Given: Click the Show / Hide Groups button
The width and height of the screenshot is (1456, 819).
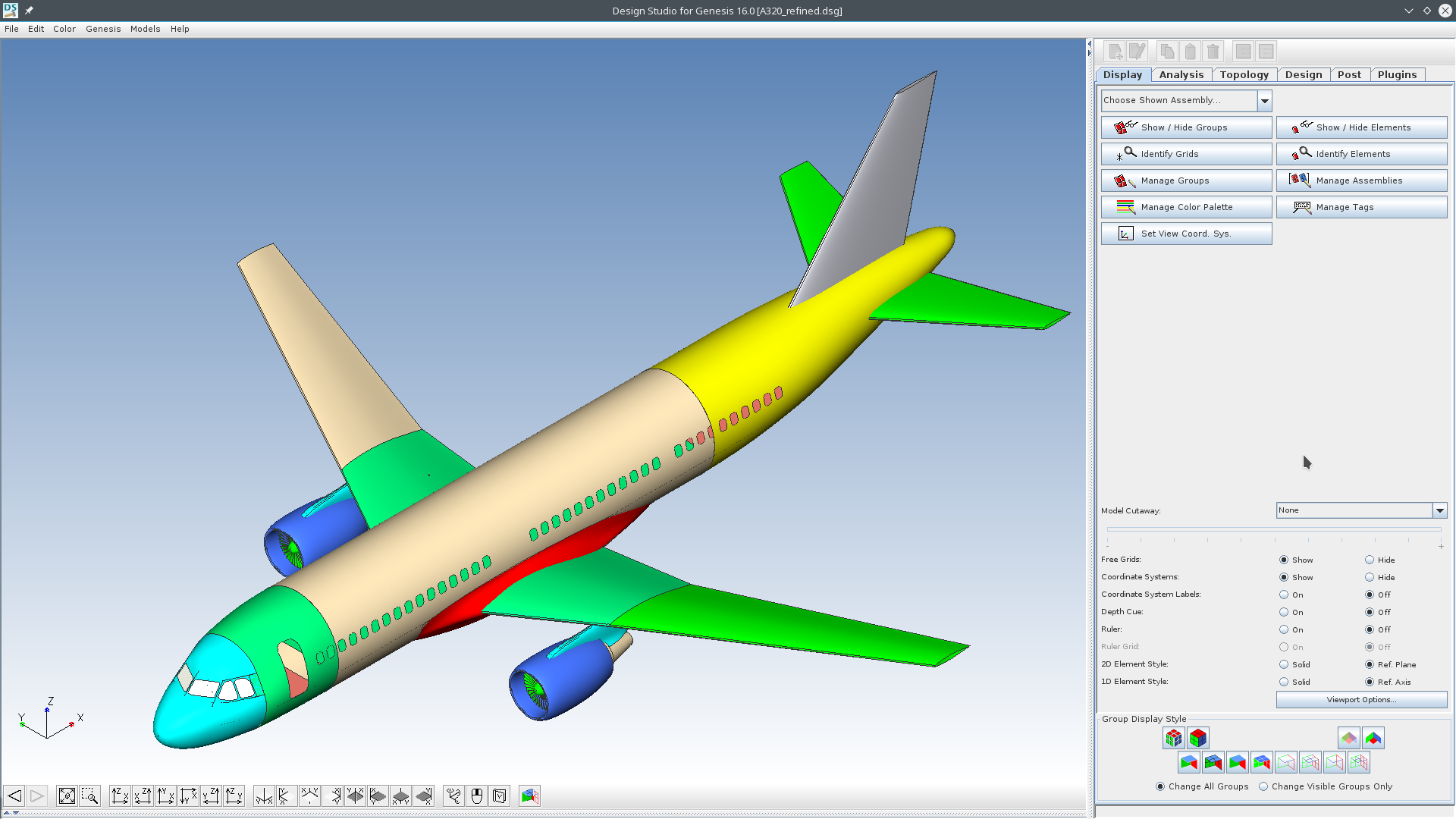Looking at the screenshot, I should pos(1186,127).
